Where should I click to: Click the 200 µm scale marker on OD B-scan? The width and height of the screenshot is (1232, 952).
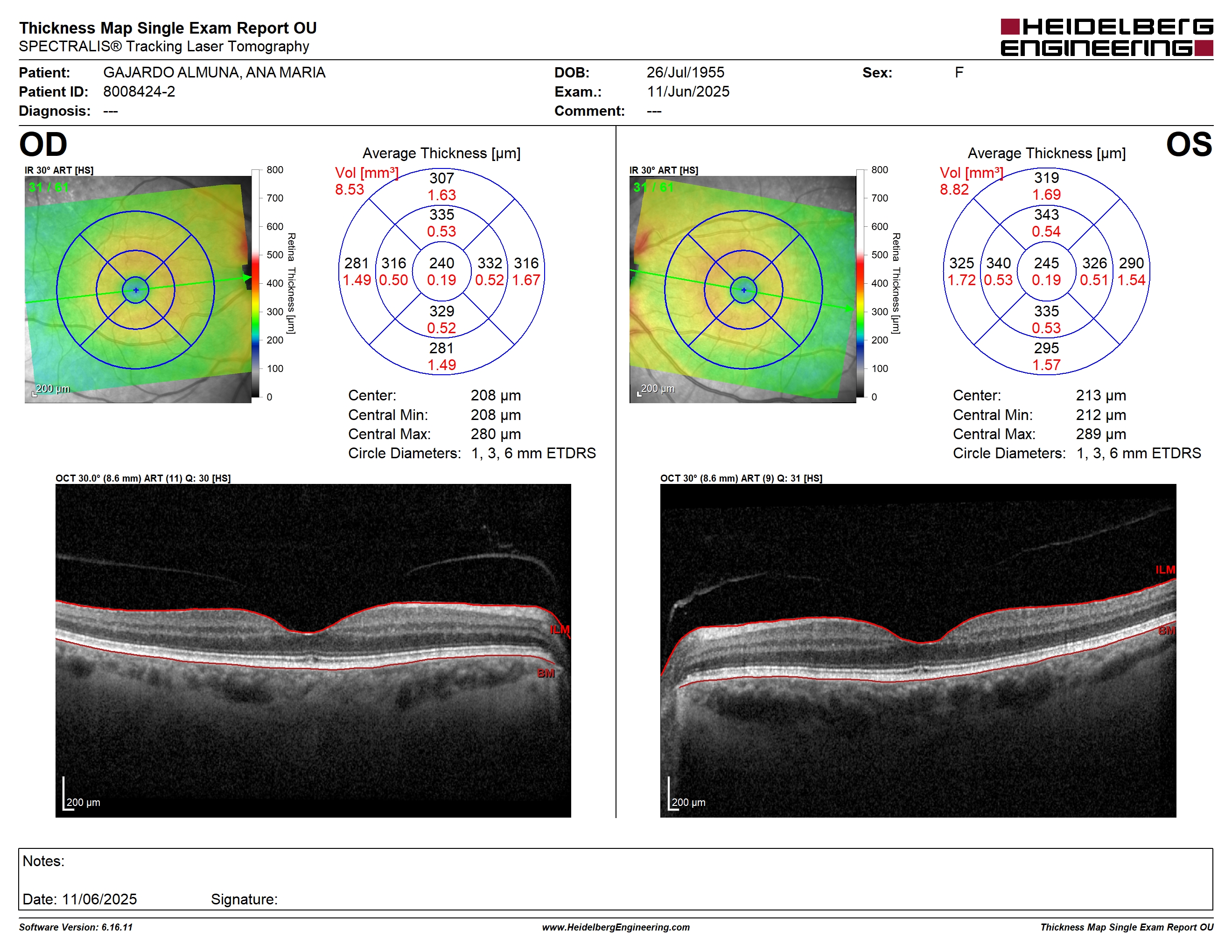pyautogui.click(x=81, y=795)
